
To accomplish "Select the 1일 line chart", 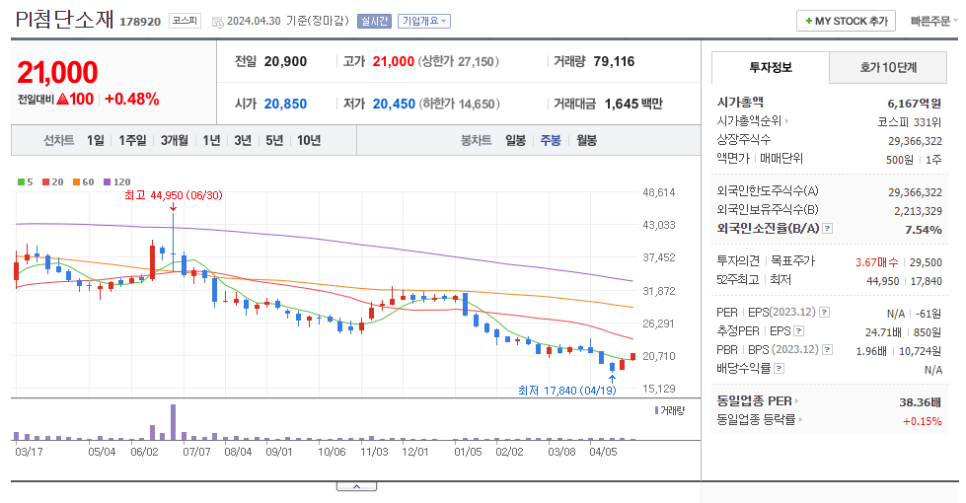I will point(95,141).
